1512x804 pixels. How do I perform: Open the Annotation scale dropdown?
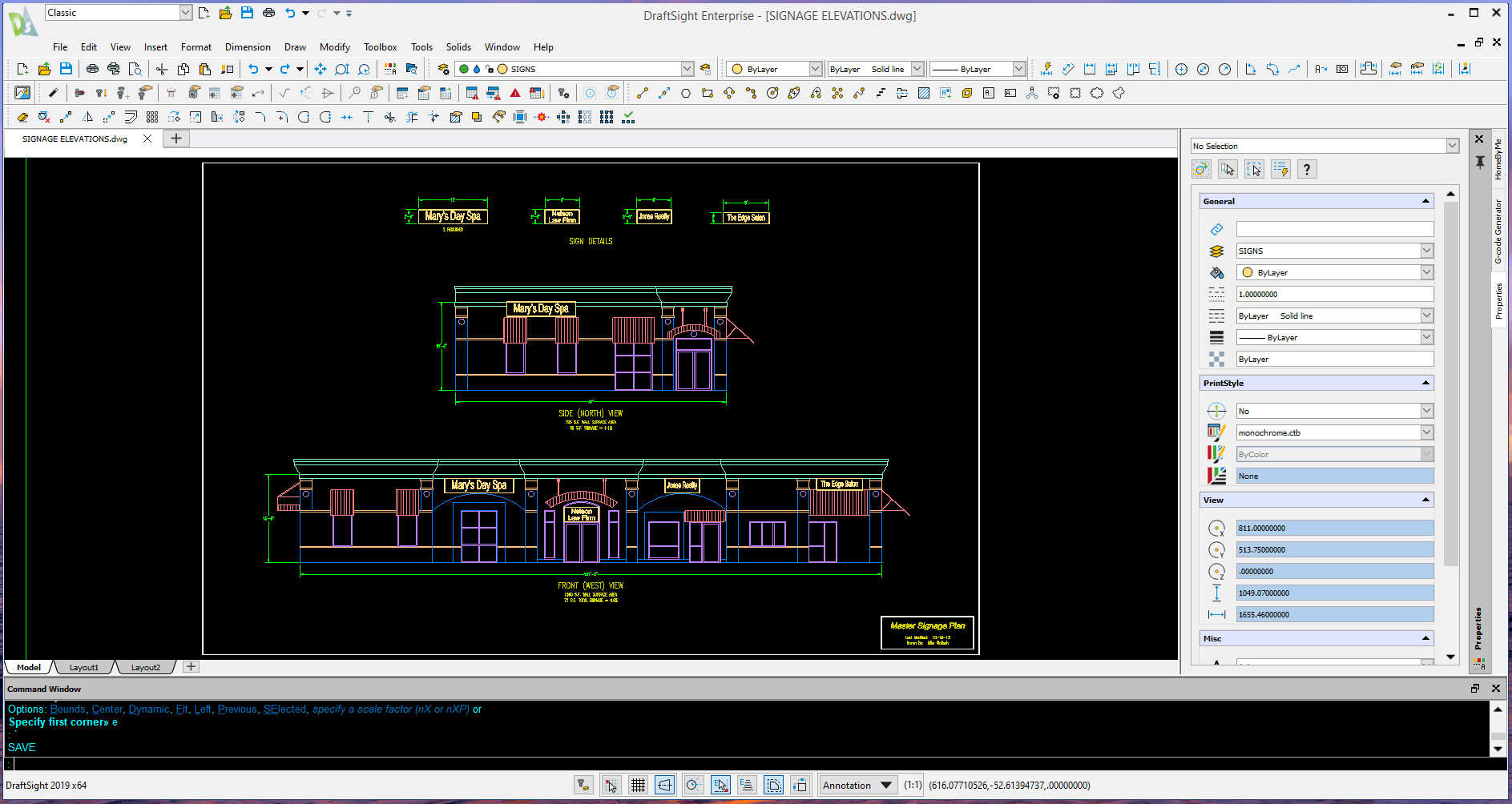885,785
